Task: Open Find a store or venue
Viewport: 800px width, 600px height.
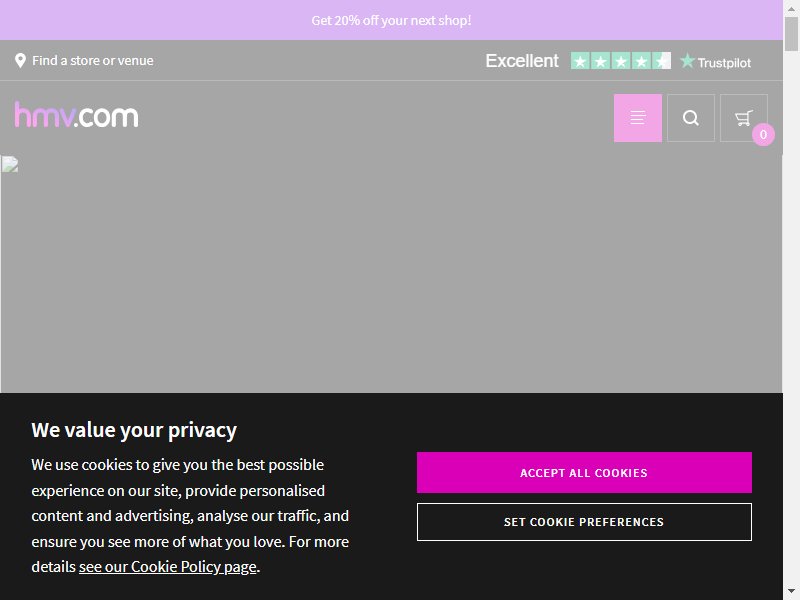Action: [x=93, y=61]
